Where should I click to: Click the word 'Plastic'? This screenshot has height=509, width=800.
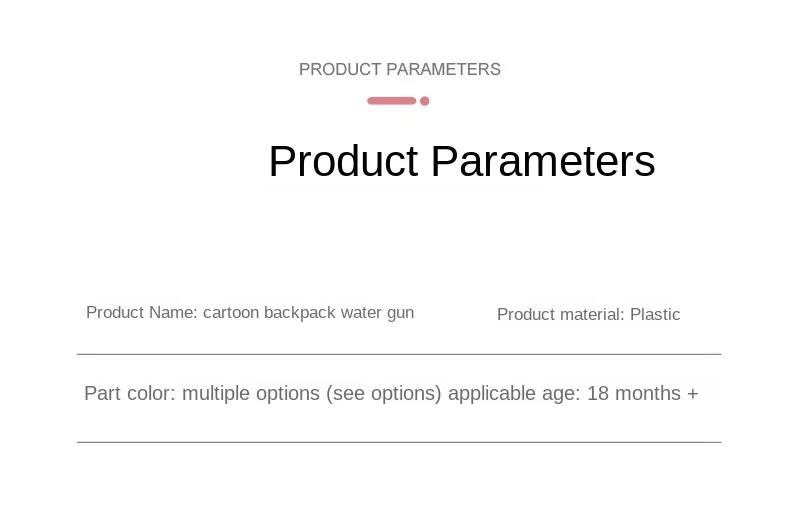[655, 314]
